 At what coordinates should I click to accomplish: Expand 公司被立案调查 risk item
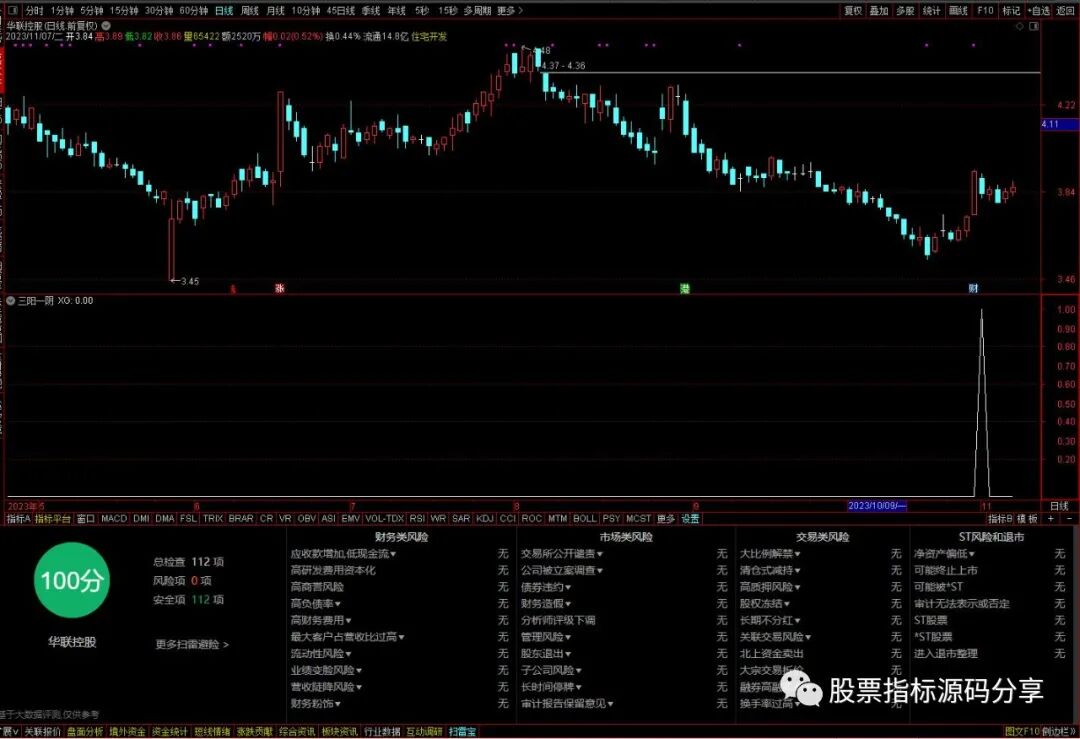[561, 570]
